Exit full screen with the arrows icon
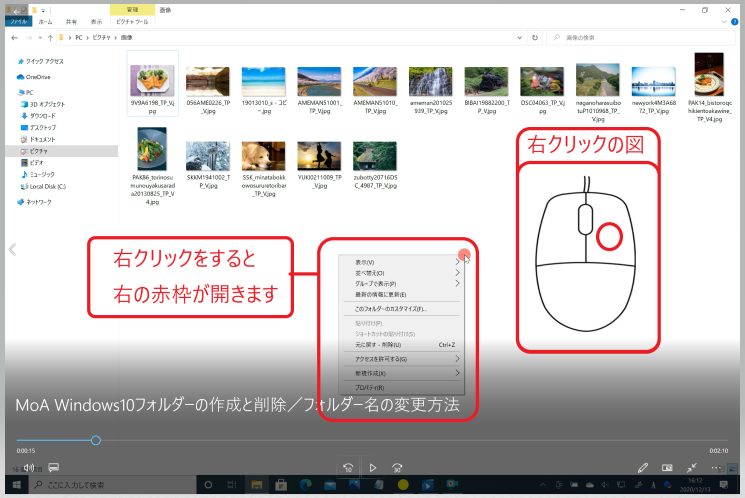 pyautogui.click(x=691, y=467)
